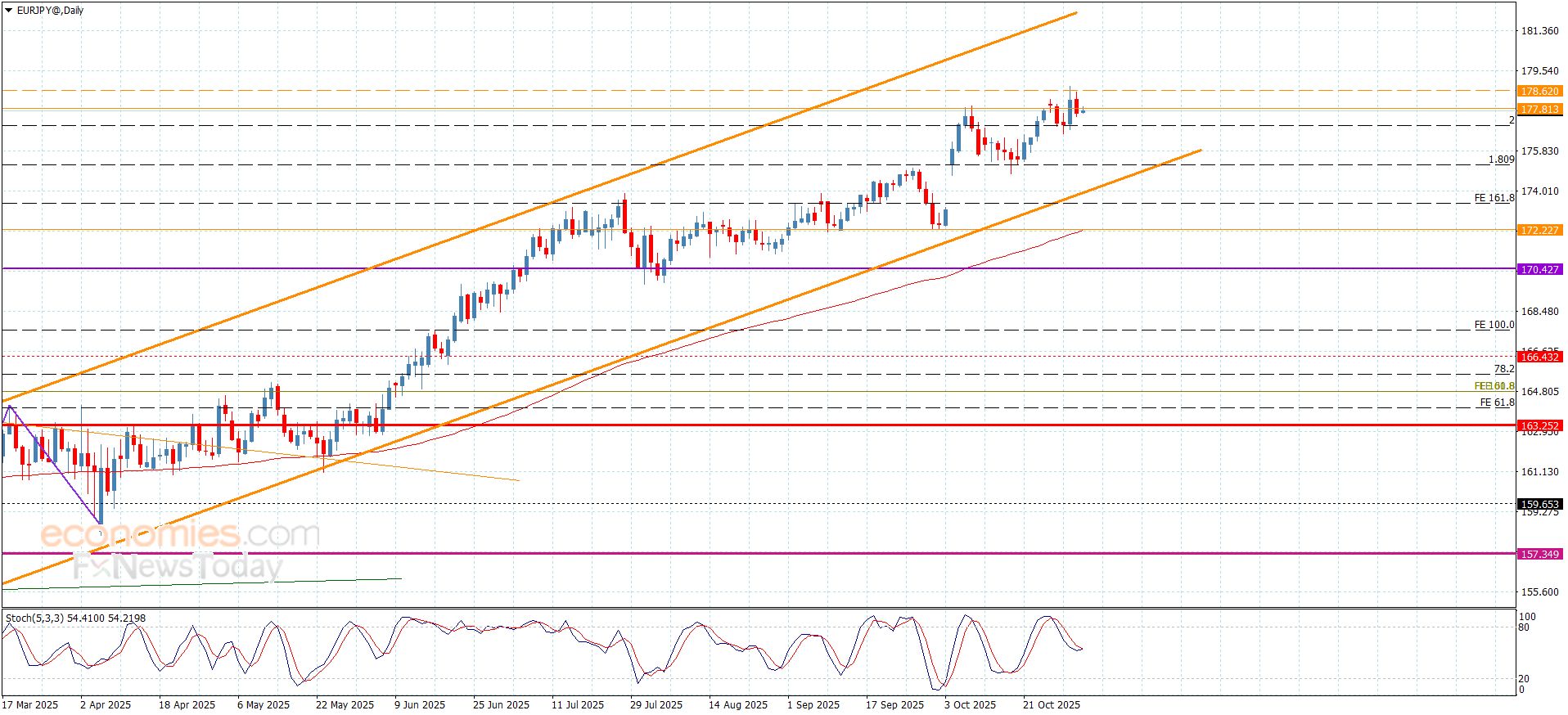Click the 179.540 price axis value
The height and width of the screenshot is (715, 1568).
[x=1539, y=71]
